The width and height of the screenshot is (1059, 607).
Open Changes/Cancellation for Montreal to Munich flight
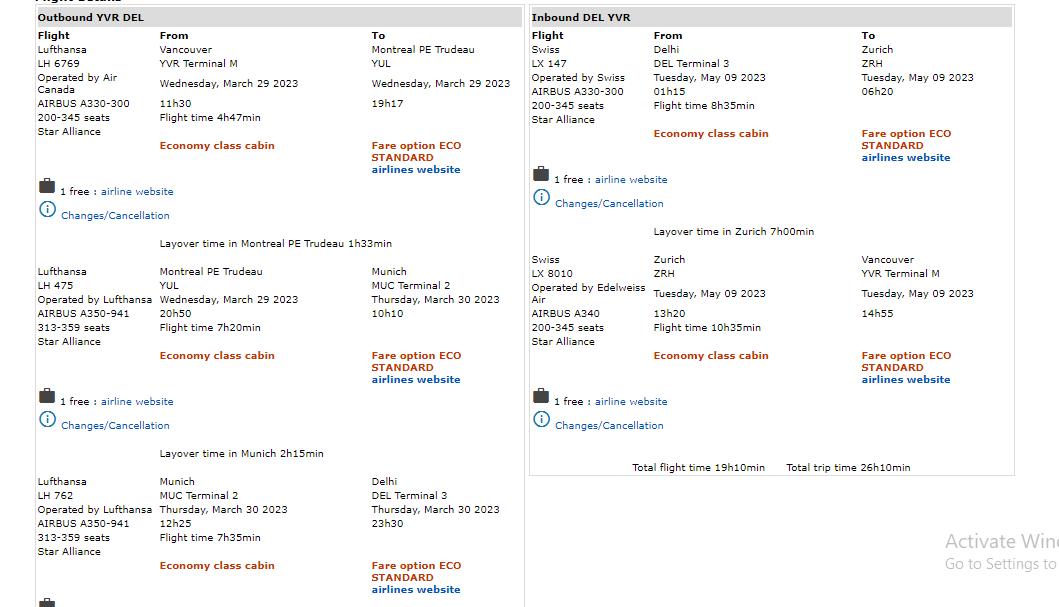115,426
